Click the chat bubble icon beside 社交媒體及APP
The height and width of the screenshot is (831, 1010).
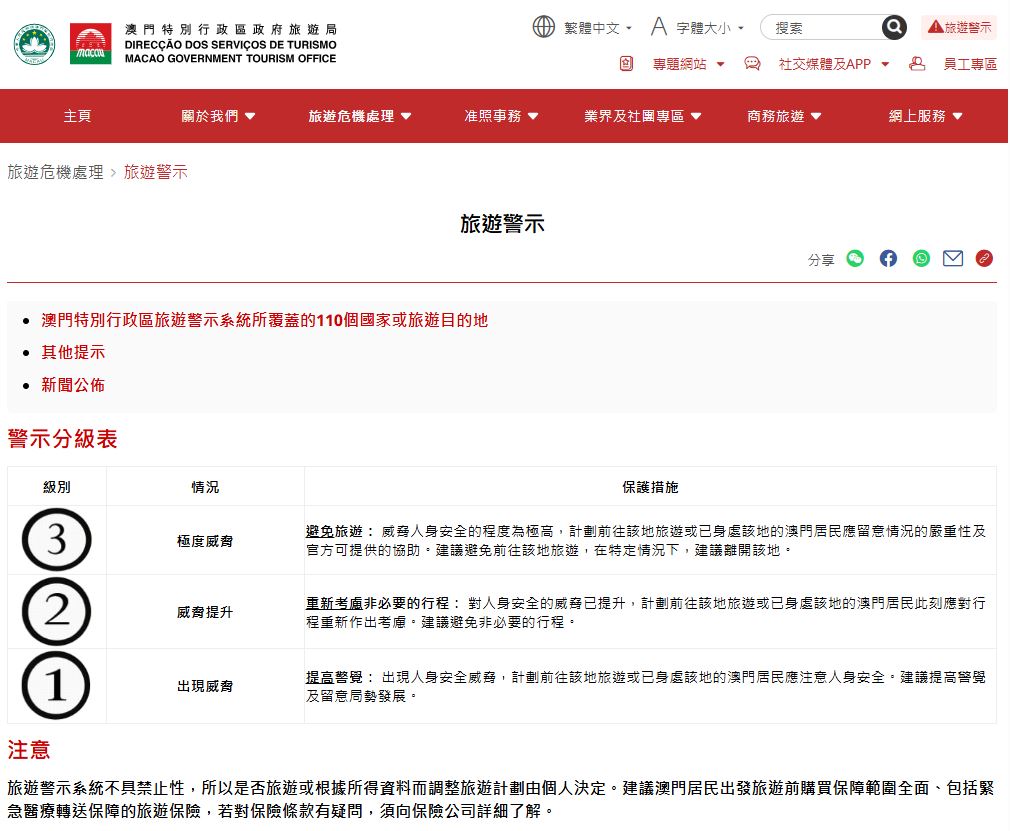752,63
